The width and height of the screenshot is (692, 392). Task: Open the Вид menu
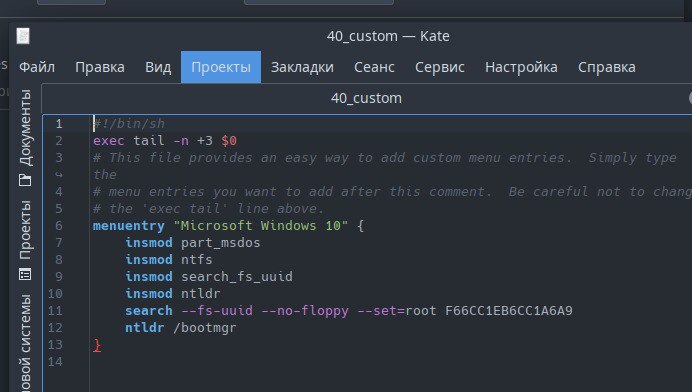[x=158, y=67]
